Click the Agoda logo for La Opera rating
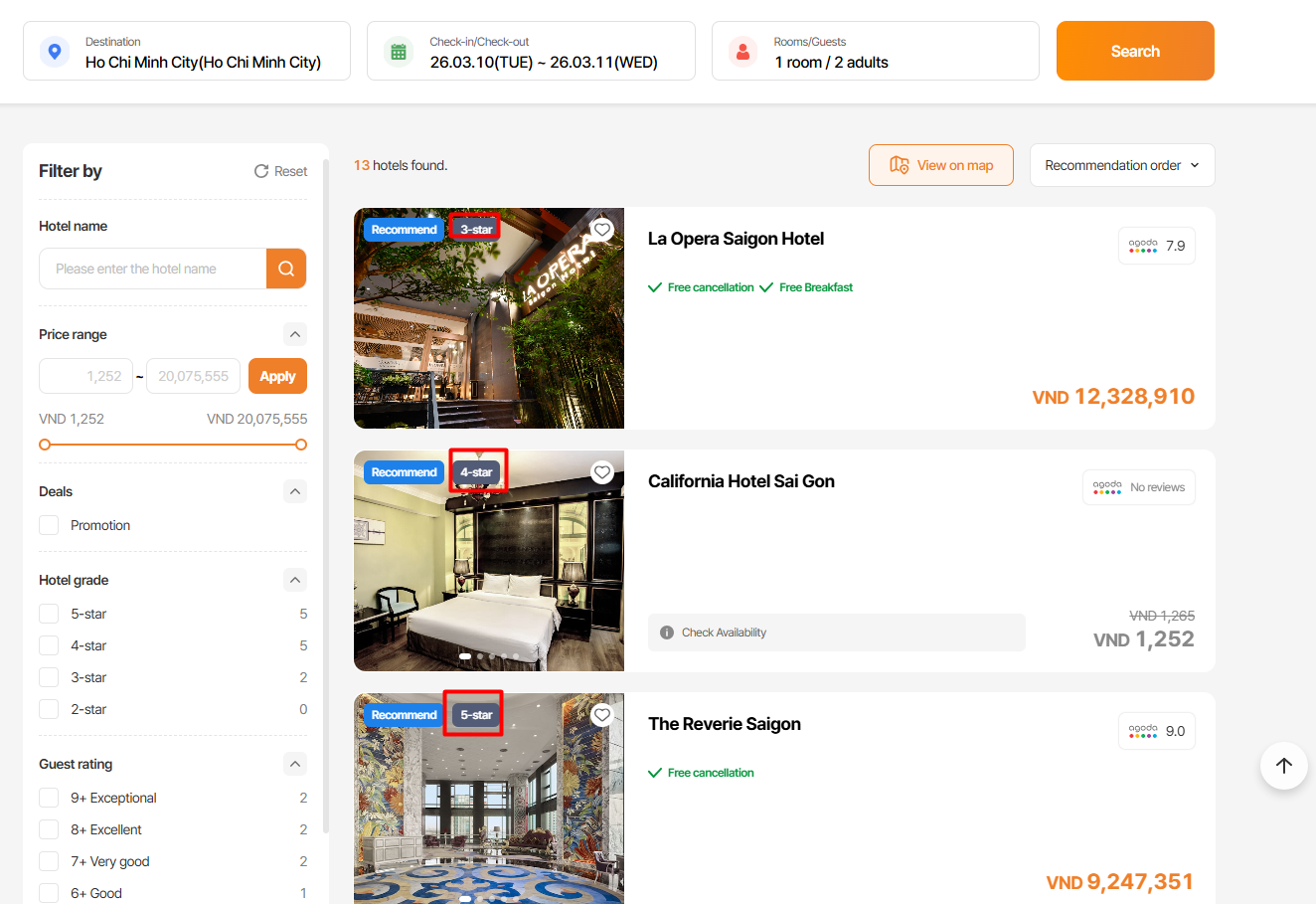This screenshot has width=1316, height=904. tap(1143, 246)
